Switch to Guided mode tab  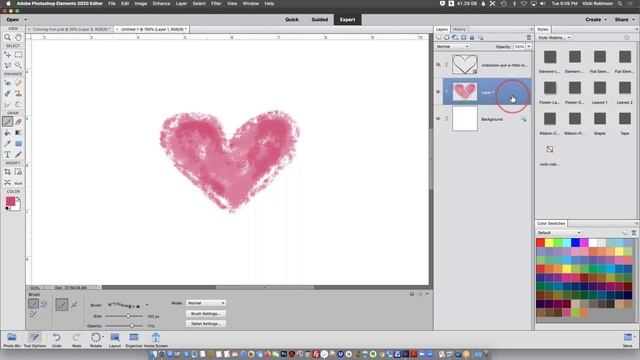tap(320, 20)
